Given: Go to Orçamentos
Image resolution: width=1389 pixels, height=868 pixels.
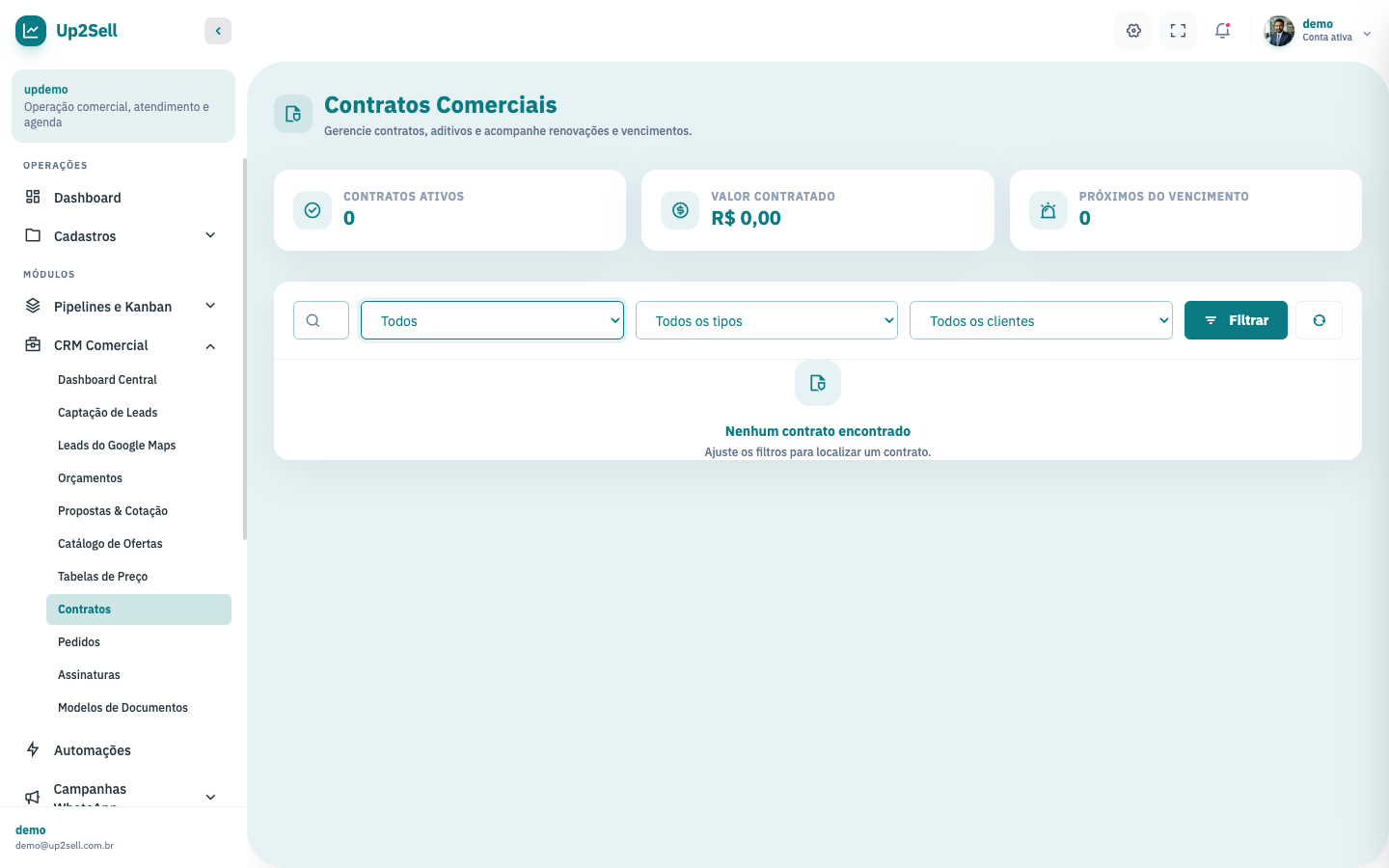Looking at the screenshot, I should point(139,478).
